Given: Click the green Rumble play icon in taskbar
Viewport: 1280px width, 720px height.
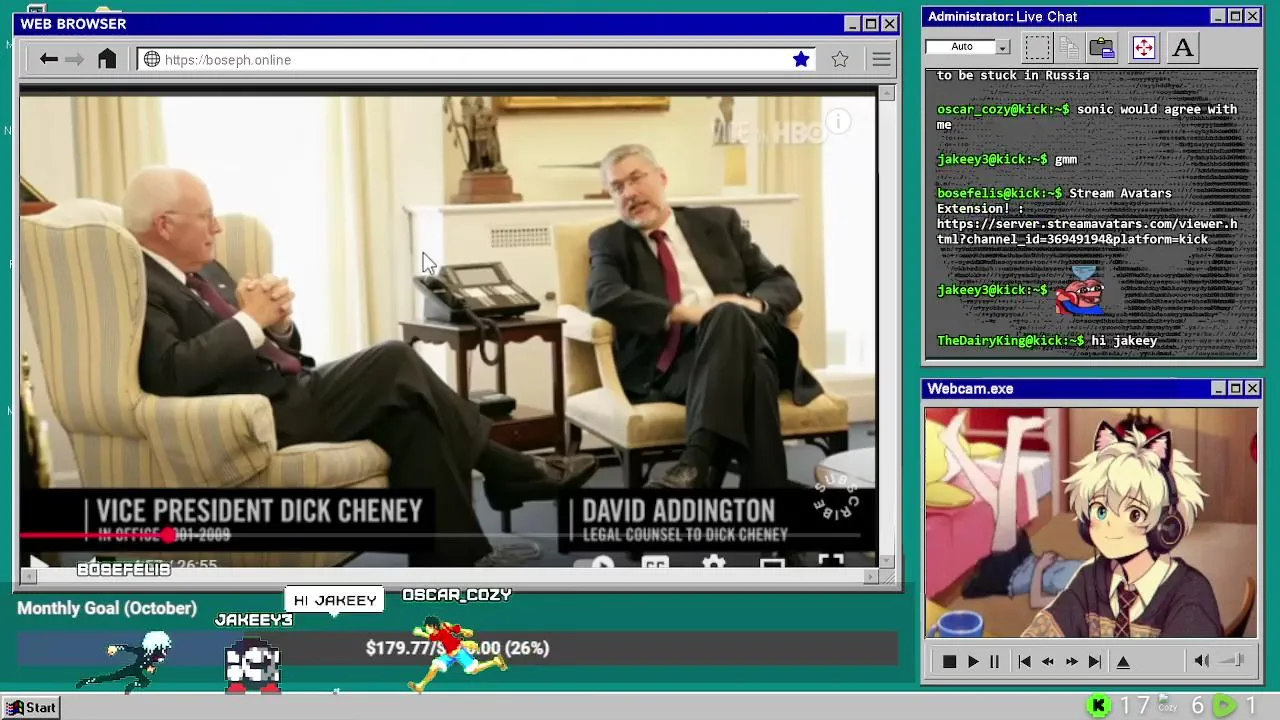Looking at the screenshot, I should (1224, 706).
